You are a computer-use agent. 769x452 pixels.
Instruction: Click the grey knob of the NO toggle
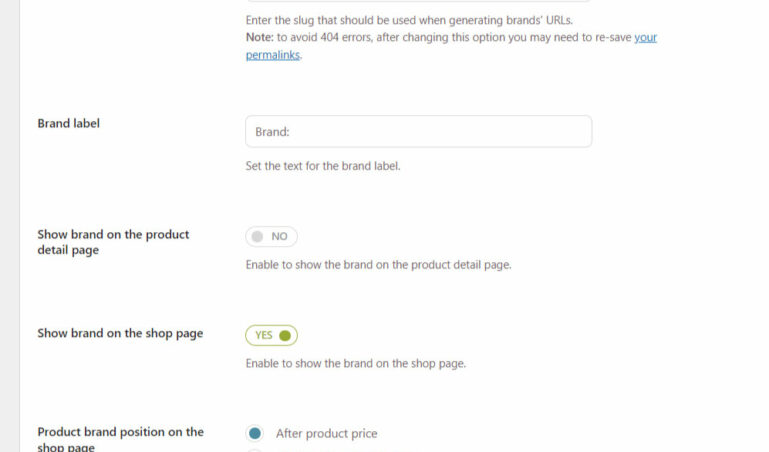tap(258, 237)
